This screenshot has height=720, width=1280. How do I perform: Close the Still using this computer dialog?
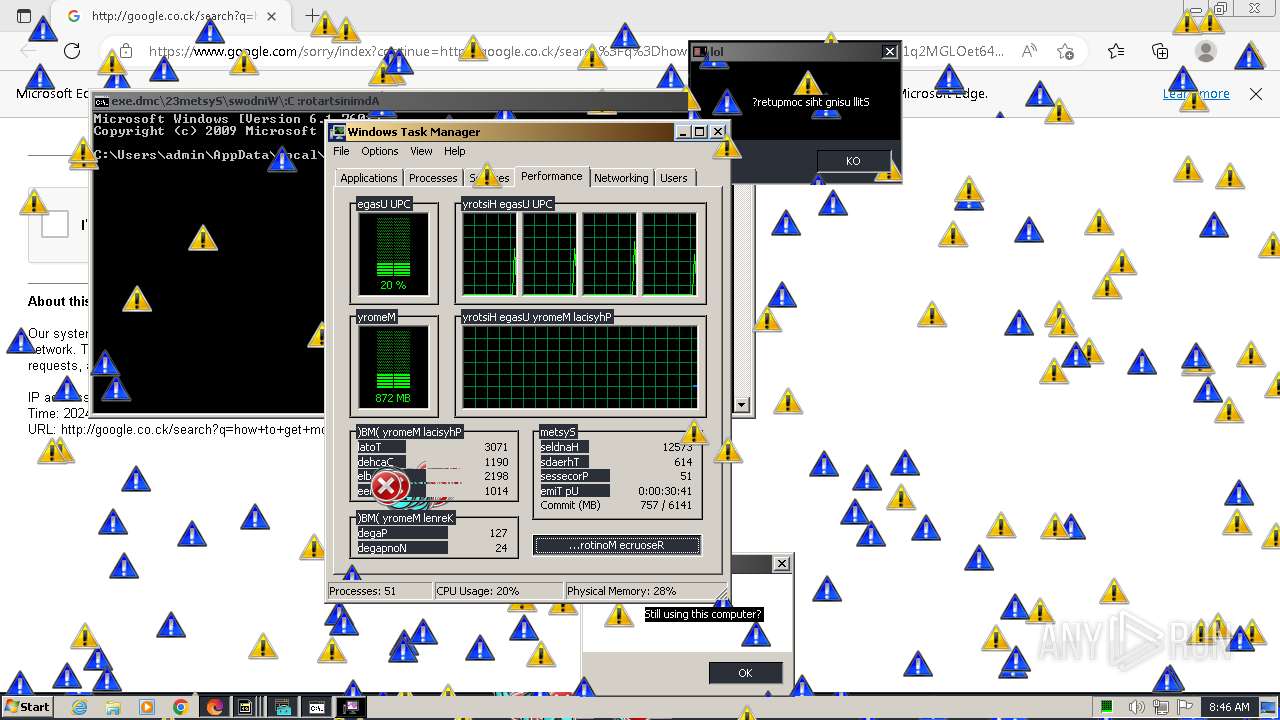(782, 564)
